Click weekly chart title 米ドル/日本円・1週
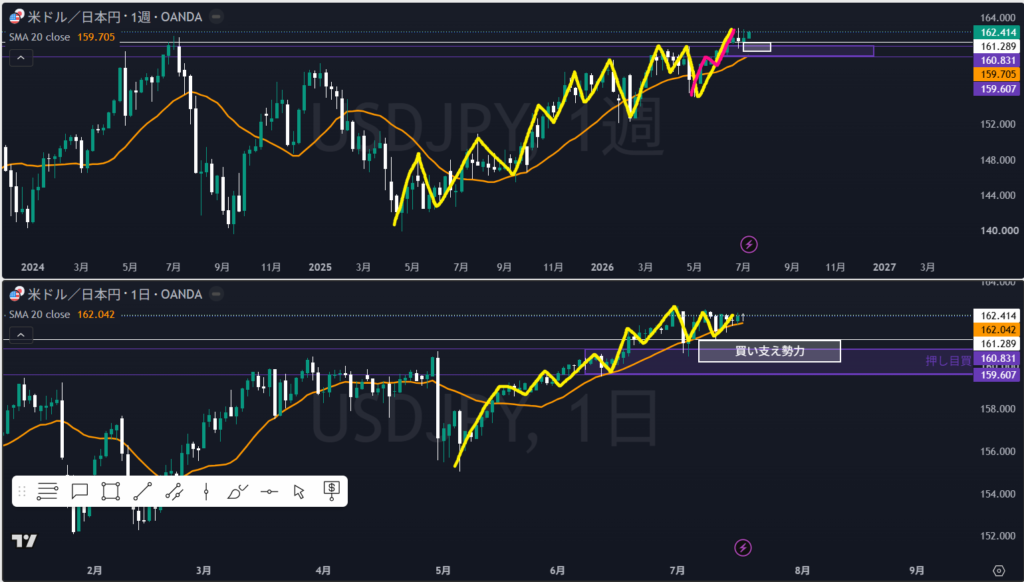The width and height of the screenshot is (1024, 582). tap(115, 17)
